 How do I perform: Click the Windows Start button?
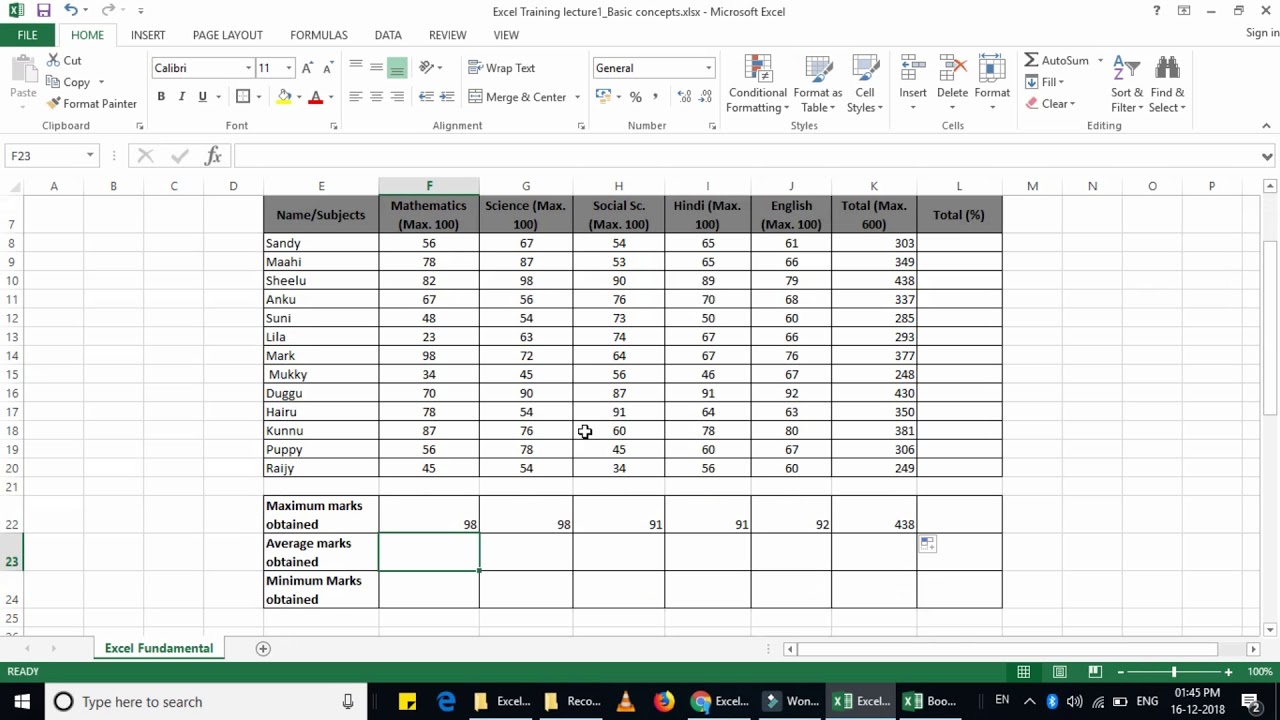[x=22, y=702]
